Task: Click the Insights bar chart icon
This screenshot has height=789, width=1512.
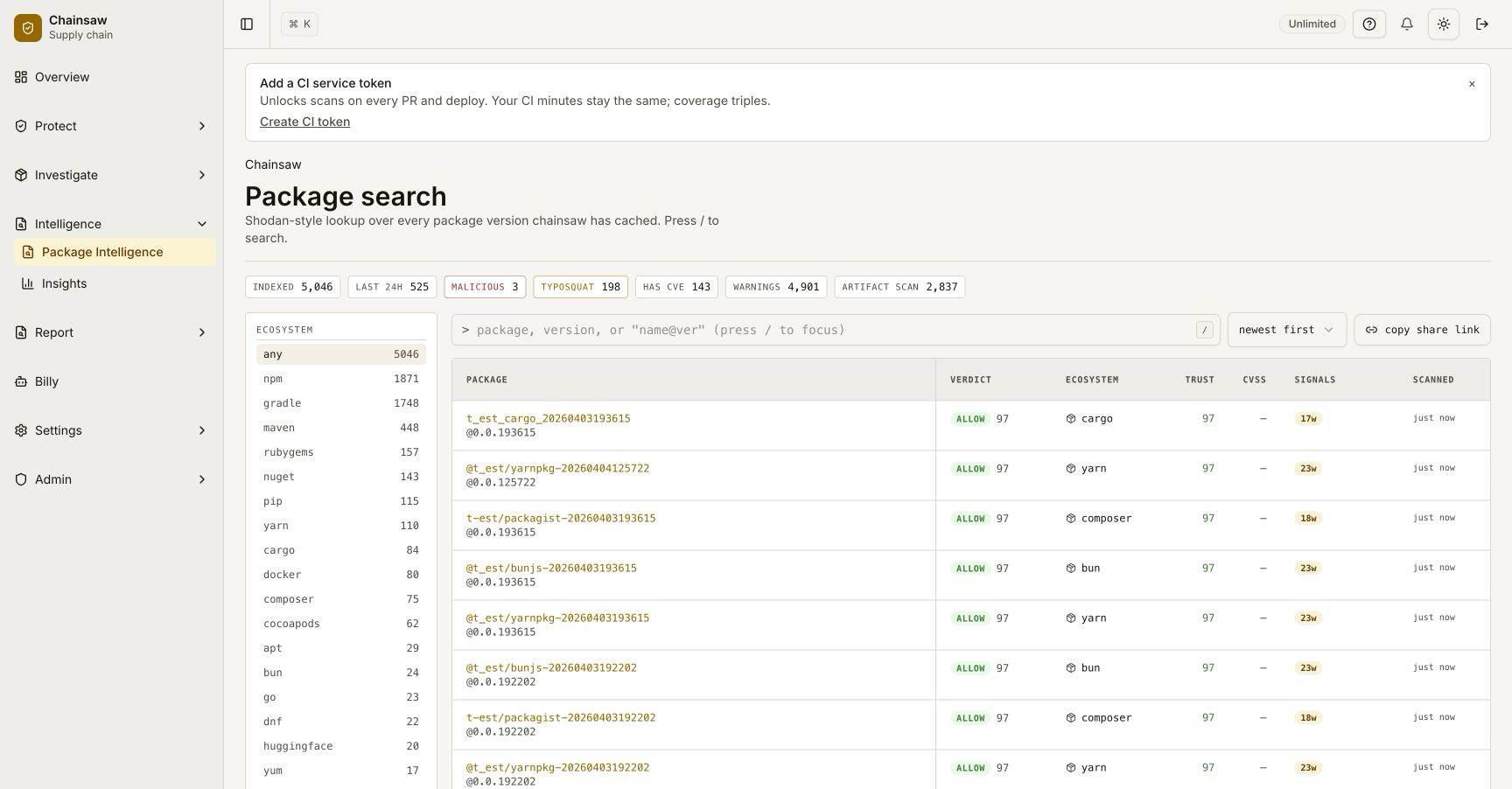Action: point(28,283)
